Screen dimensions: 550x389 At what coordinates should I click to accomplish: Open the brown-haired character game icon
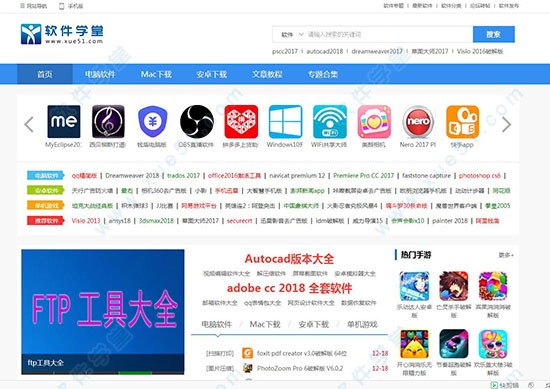[x=454, y=286]
